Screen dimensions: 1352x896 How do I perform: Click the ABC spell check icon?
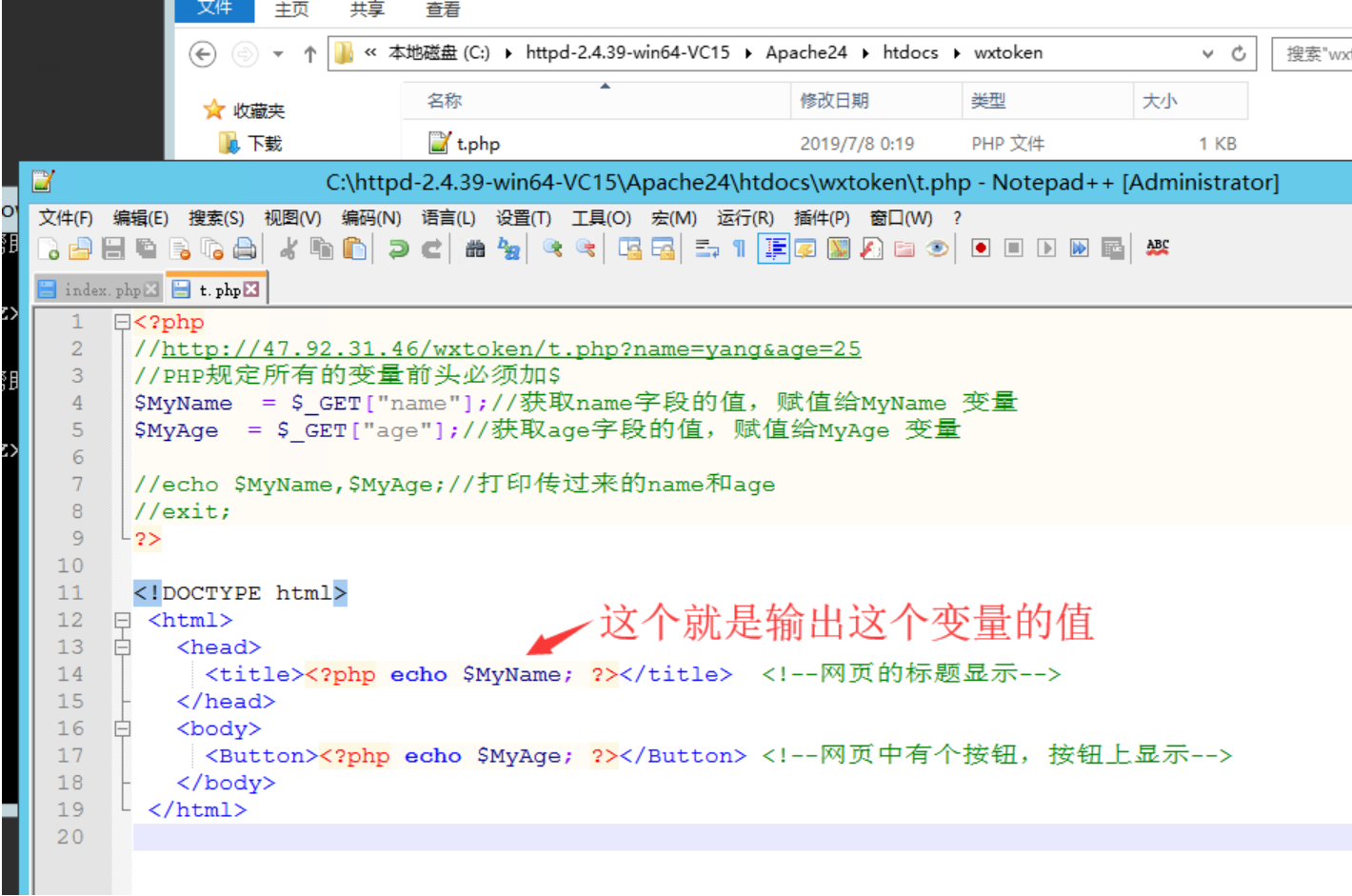tap(1157, 249)
